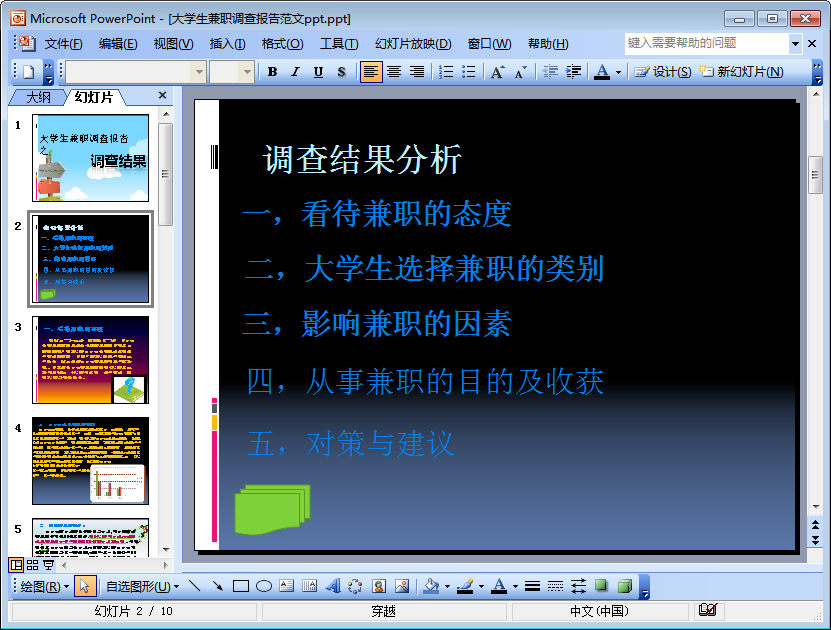The image size is (831, 630).
Task: Insert WordArt icon
Action: click(x=333, y=586)
